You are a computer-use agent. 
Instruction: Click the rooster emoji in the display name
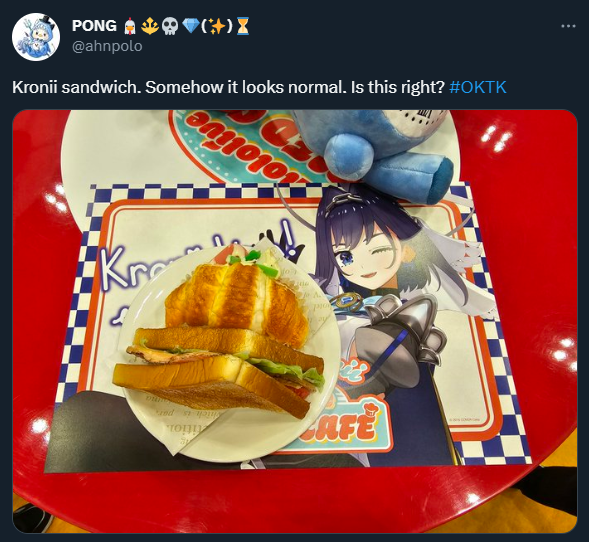click(x=130, y=26)
